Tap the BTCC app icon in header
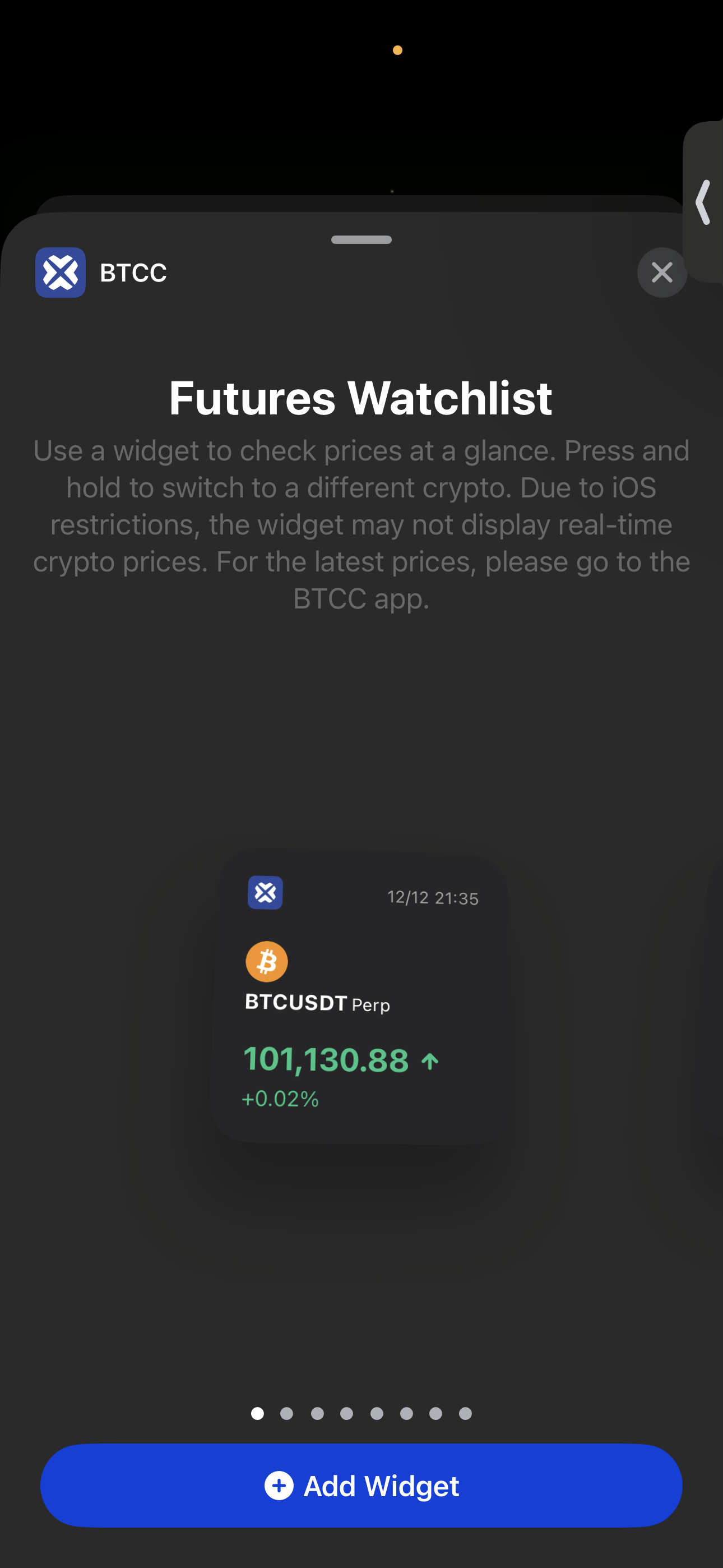Image resolution: width=723 pixels, height=1568 pixels. 61,272
